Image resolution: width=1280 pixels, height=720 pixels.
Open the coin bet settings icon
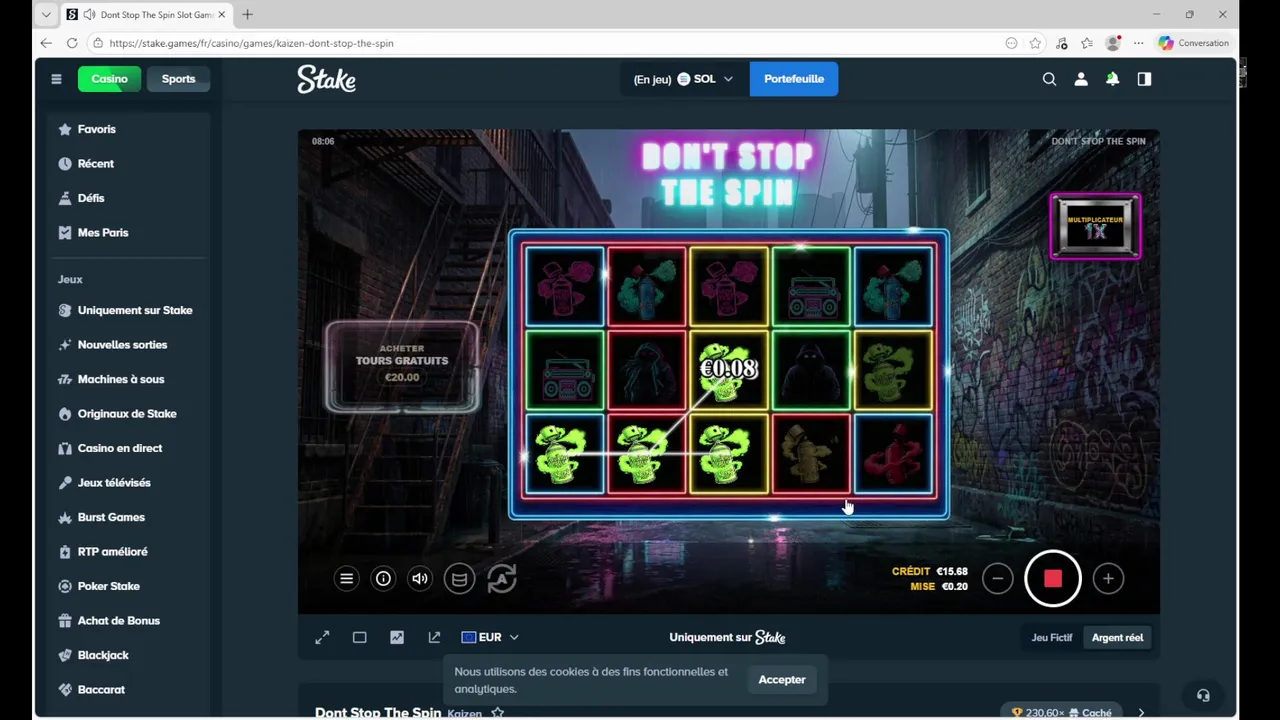[x=459, y=578]
